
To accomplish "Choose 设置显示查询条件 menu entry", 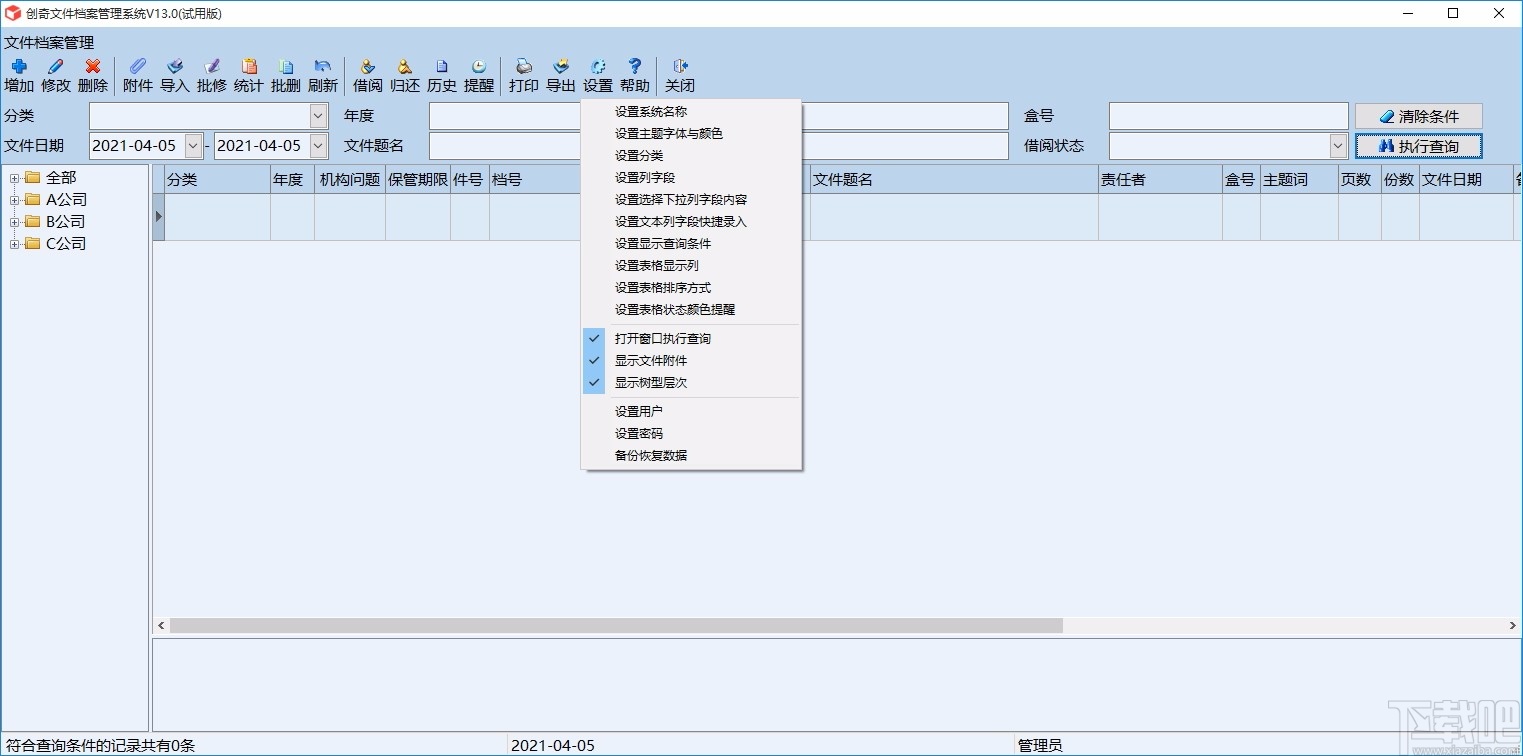I will (x=691, y=244).
